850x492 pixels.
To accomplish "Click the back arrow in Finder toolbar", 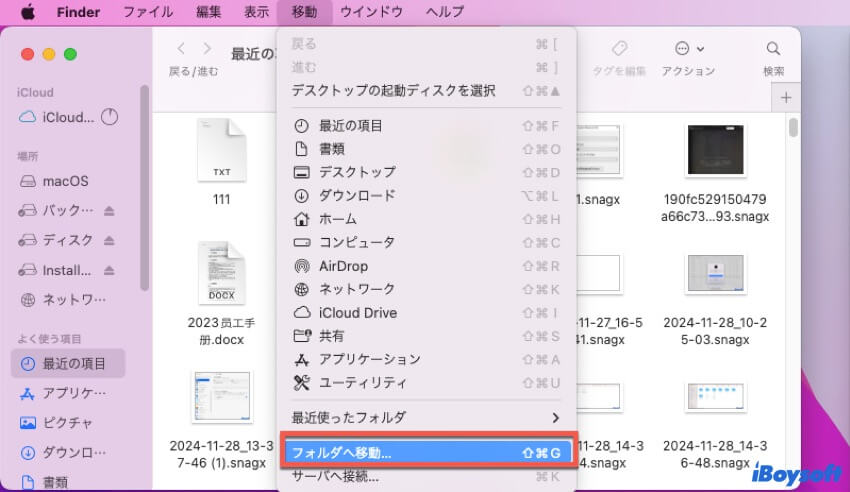I will pos(181,49).
